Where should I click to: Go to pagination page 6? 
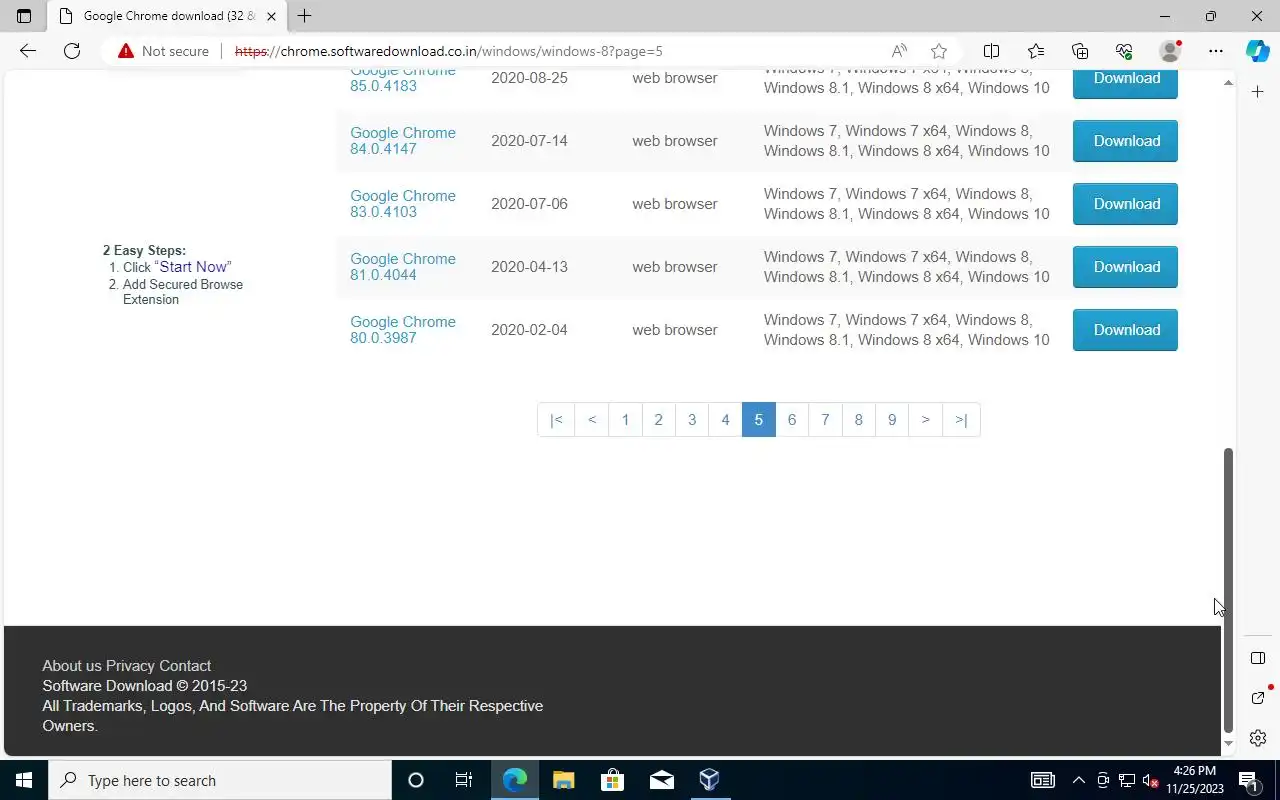click(792, 420)
